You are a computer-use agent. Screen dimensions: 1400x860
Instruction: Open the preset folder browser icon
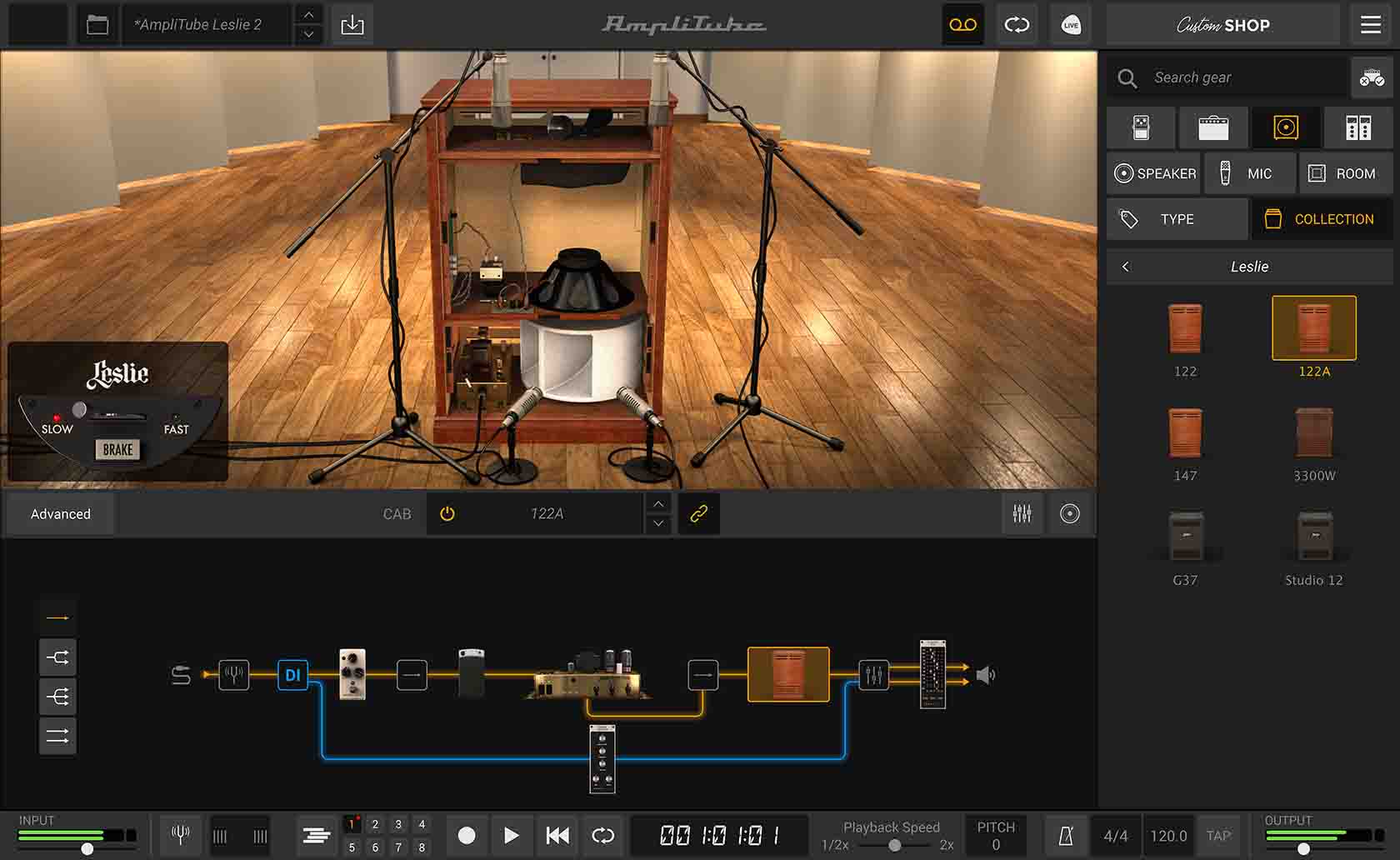[x=97, y=25]
